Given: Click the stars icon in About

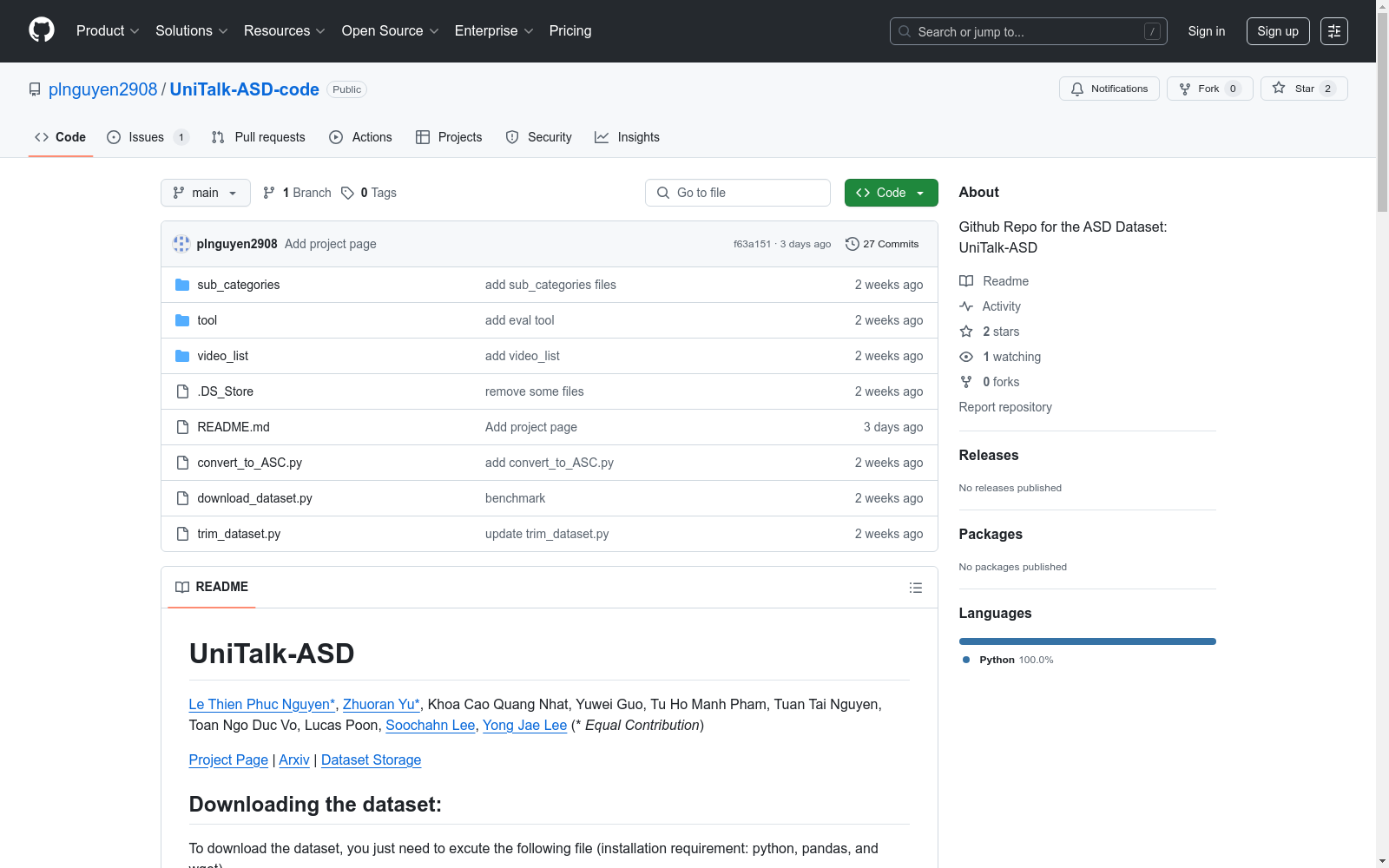Looking at the screenshot, I should pyautogui.click(x=966, y=332).
